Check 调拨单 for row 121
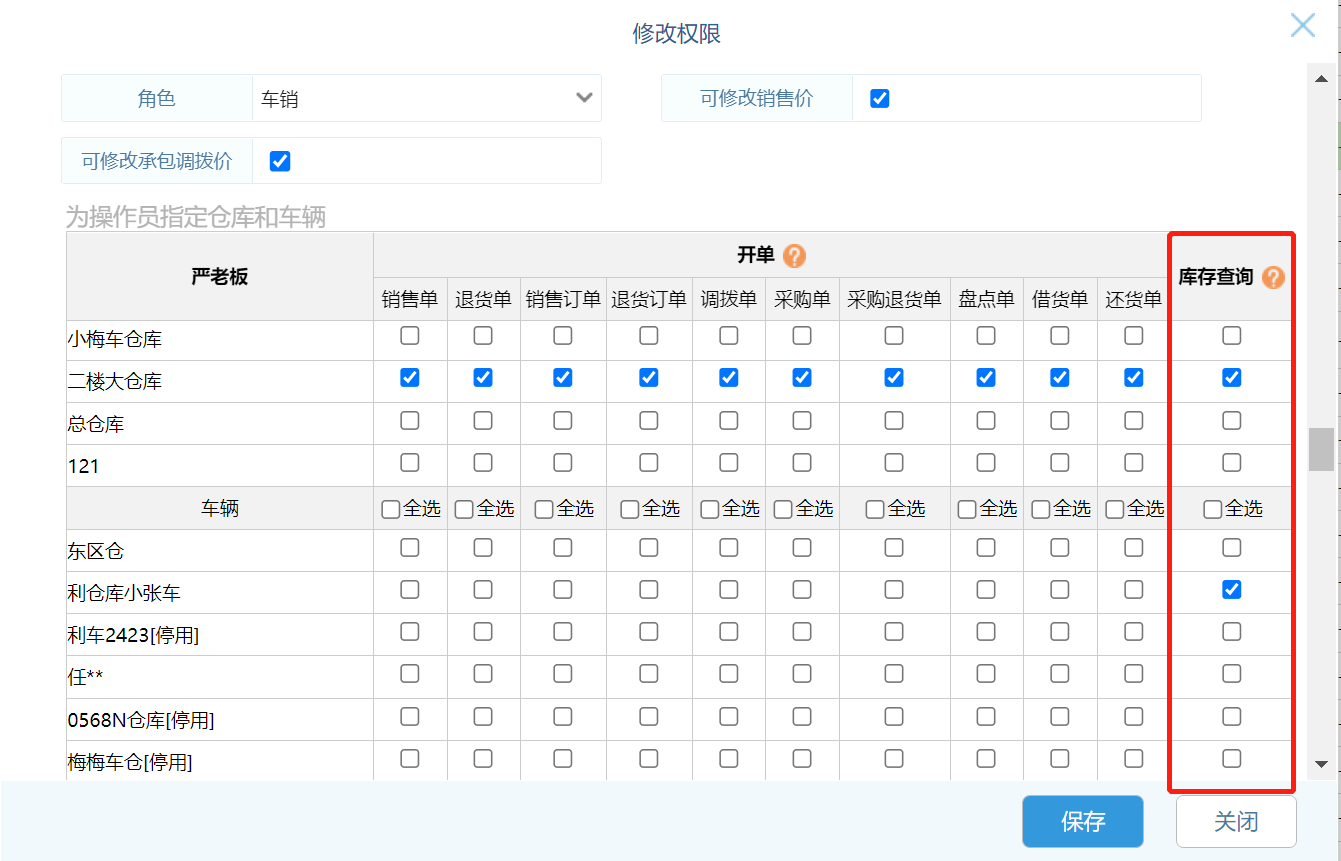 point(729,462)
